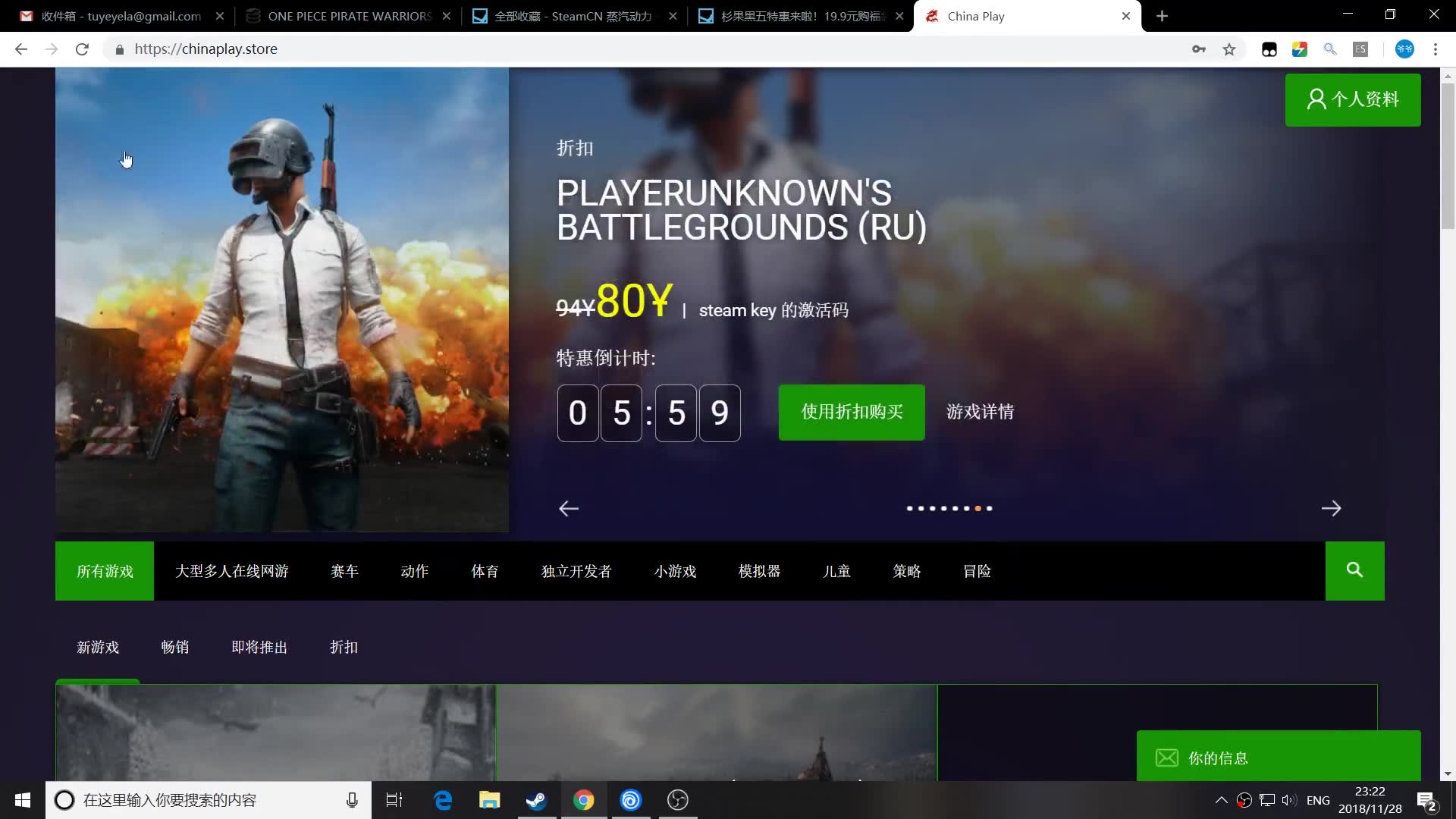
Task: Click the magnifier extension icon
Action: pos(1330,49)
